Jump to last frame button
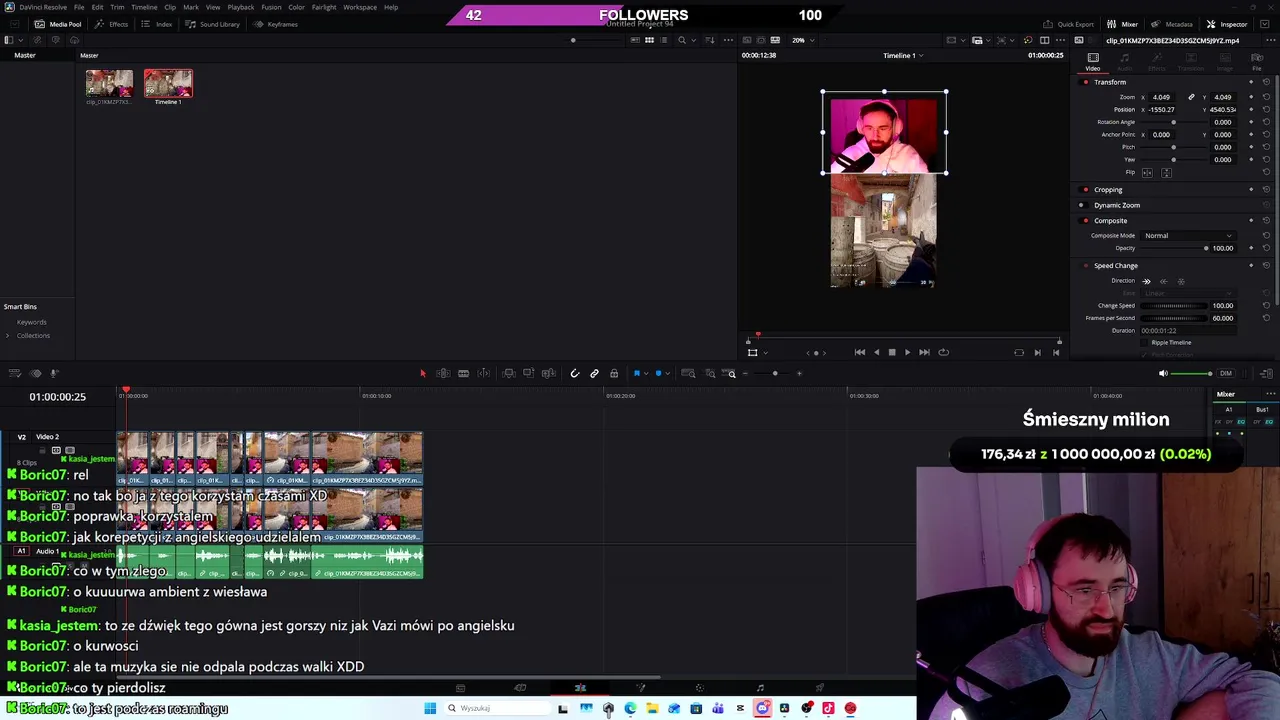Screen dimensions: 1280x720 924,352
